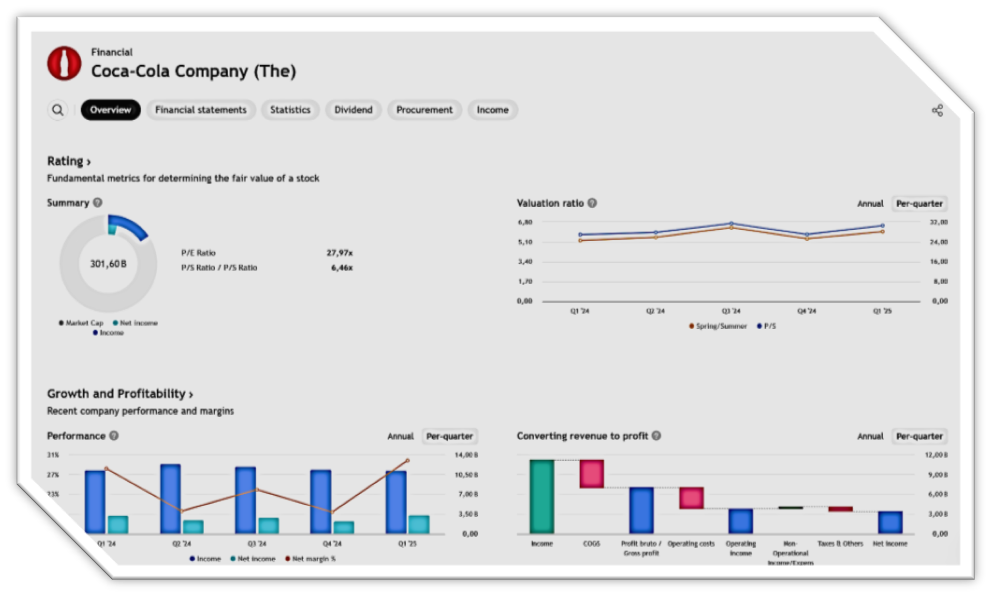Click the Valuation ratio heading

[550, 203]
